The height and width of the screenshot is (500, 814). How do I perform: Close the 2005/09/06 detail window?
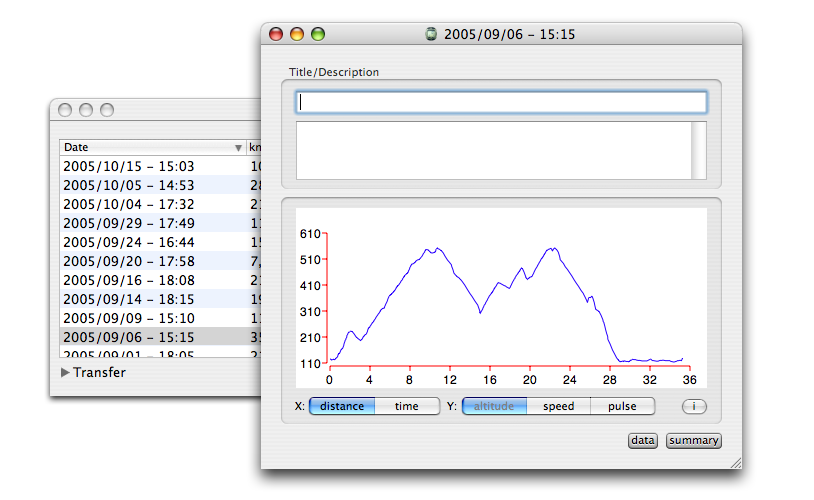[x=276, y=34]
